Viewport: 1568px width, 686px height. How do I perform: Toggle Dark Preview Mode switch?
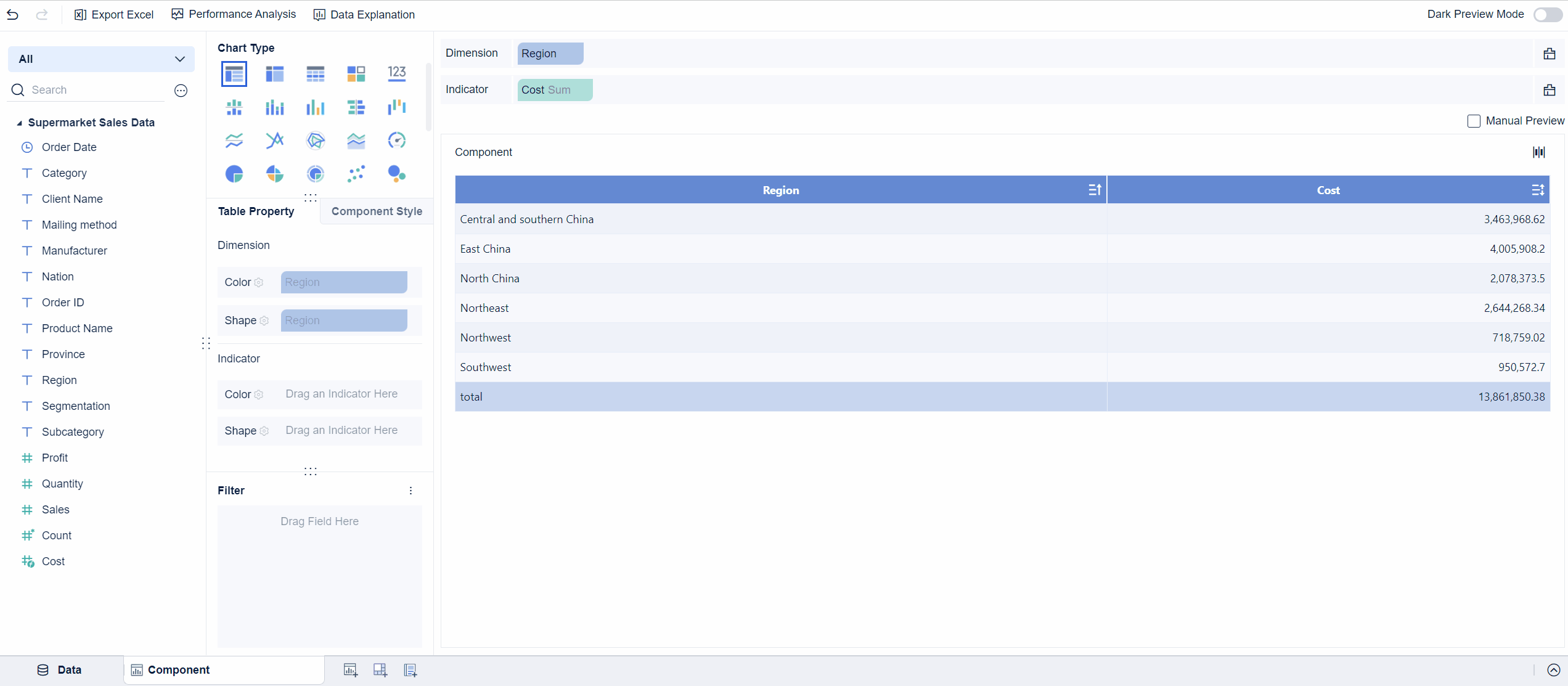1547,14
